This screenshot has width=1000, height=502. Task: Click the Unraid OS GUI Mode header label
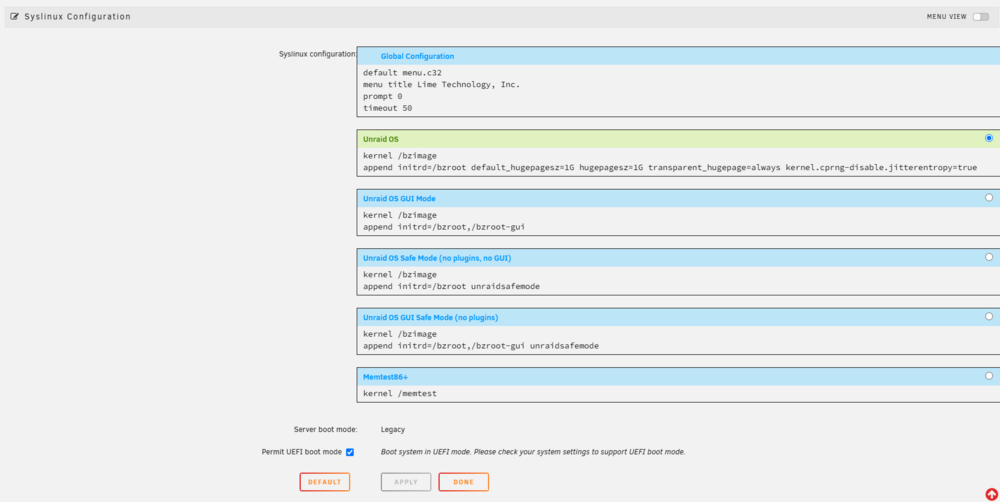pyautogui.click(x=399, y=198)
